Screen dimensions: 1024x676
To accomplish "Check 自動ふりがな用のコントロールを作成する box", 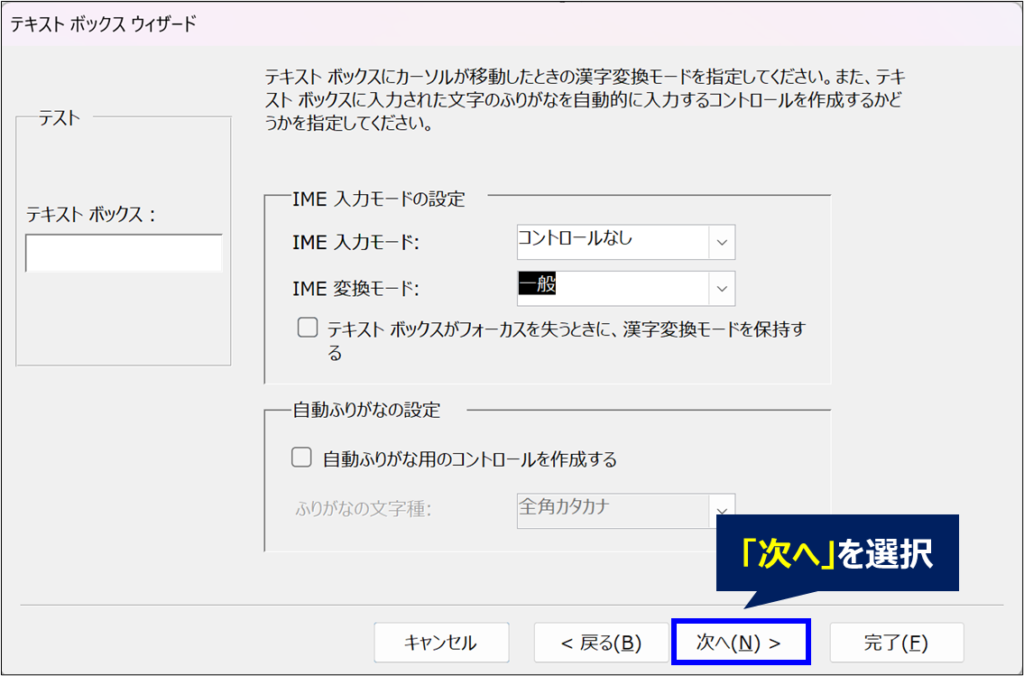I will pyautogui.click(x=301, y=459).
